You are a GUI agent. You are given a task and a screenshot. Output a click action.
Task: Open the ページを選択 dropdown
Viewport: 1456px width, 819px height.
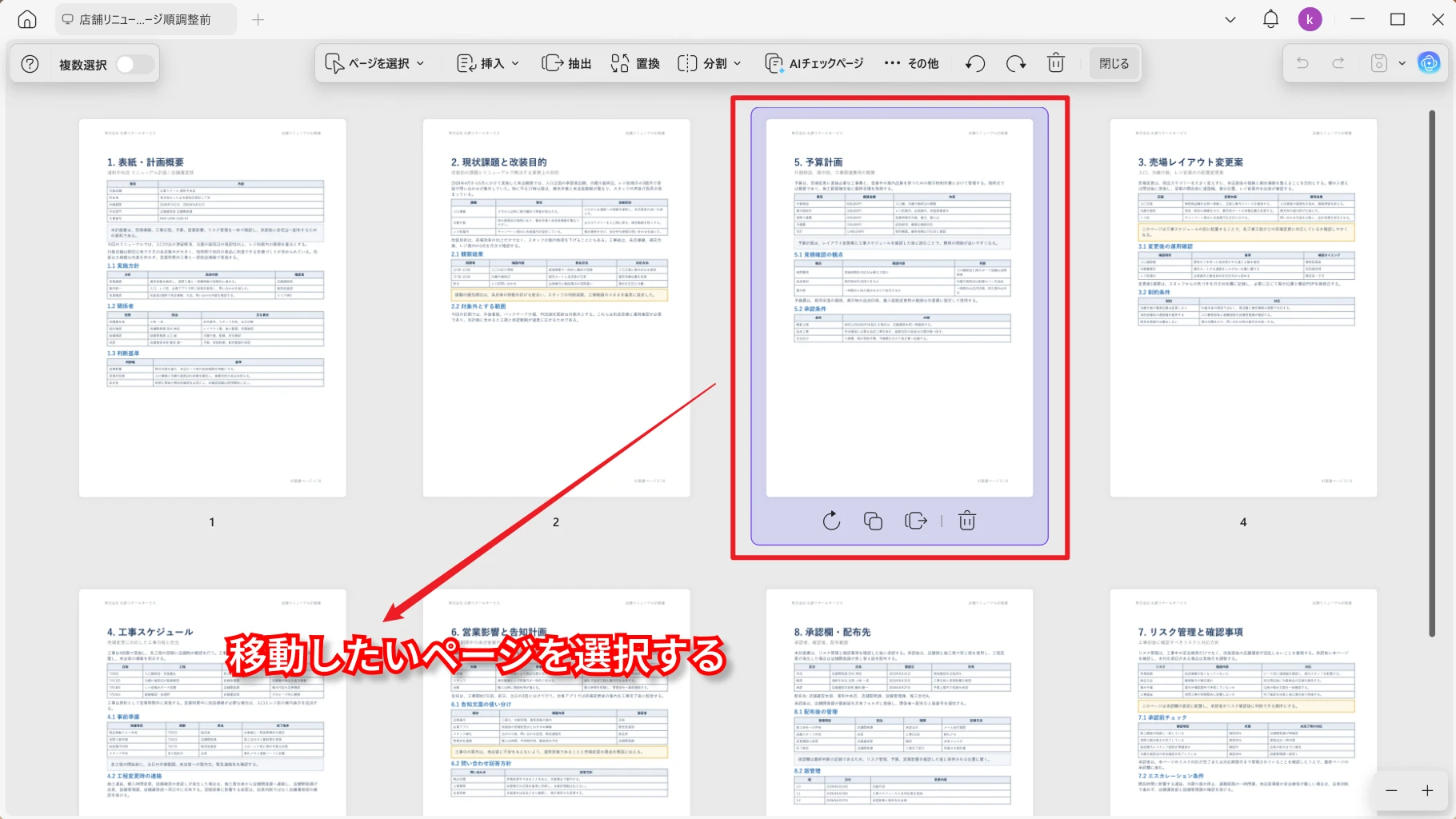click(x=374, y=63)
